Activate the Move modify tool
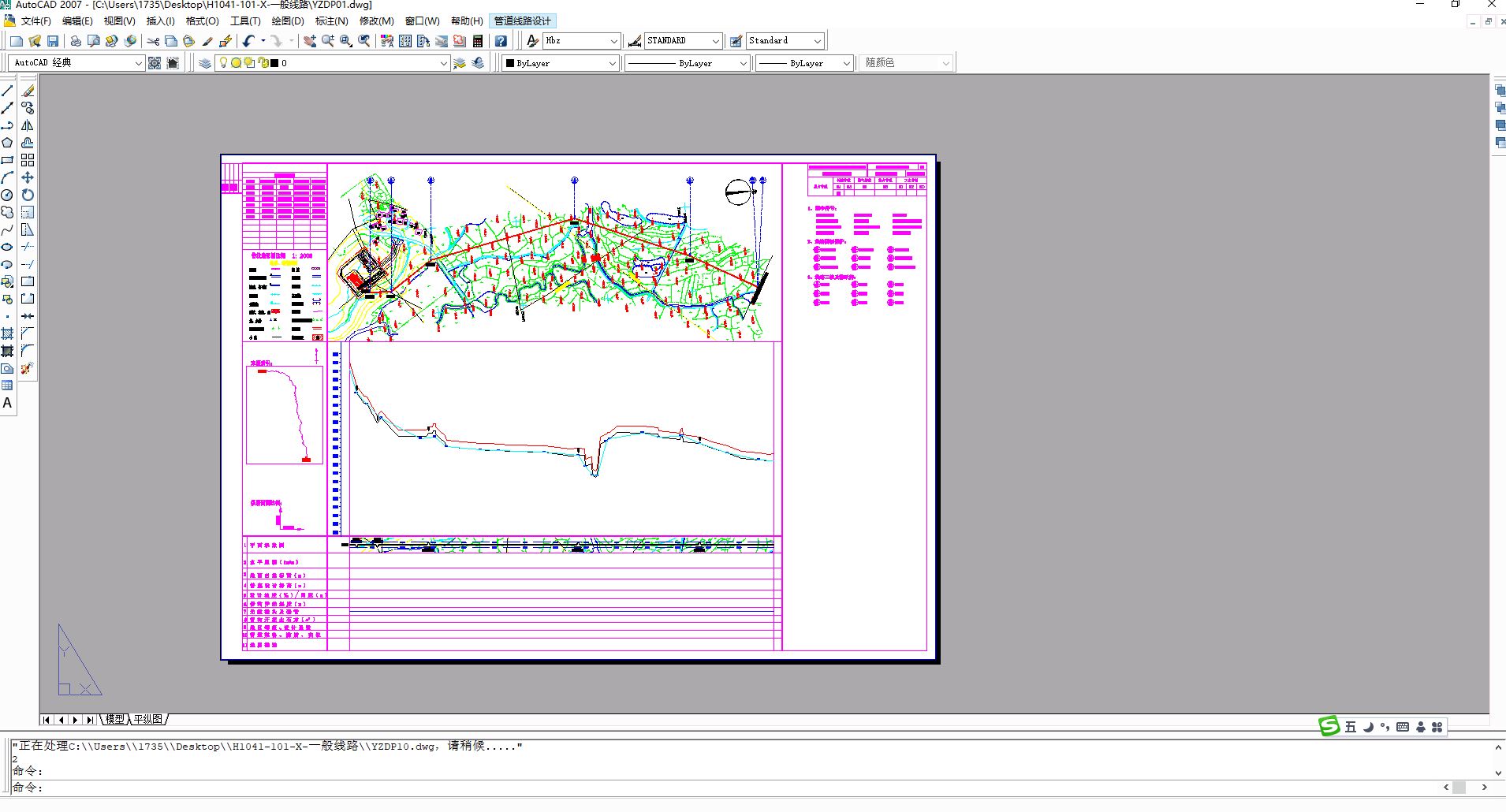 click(28, 177)
